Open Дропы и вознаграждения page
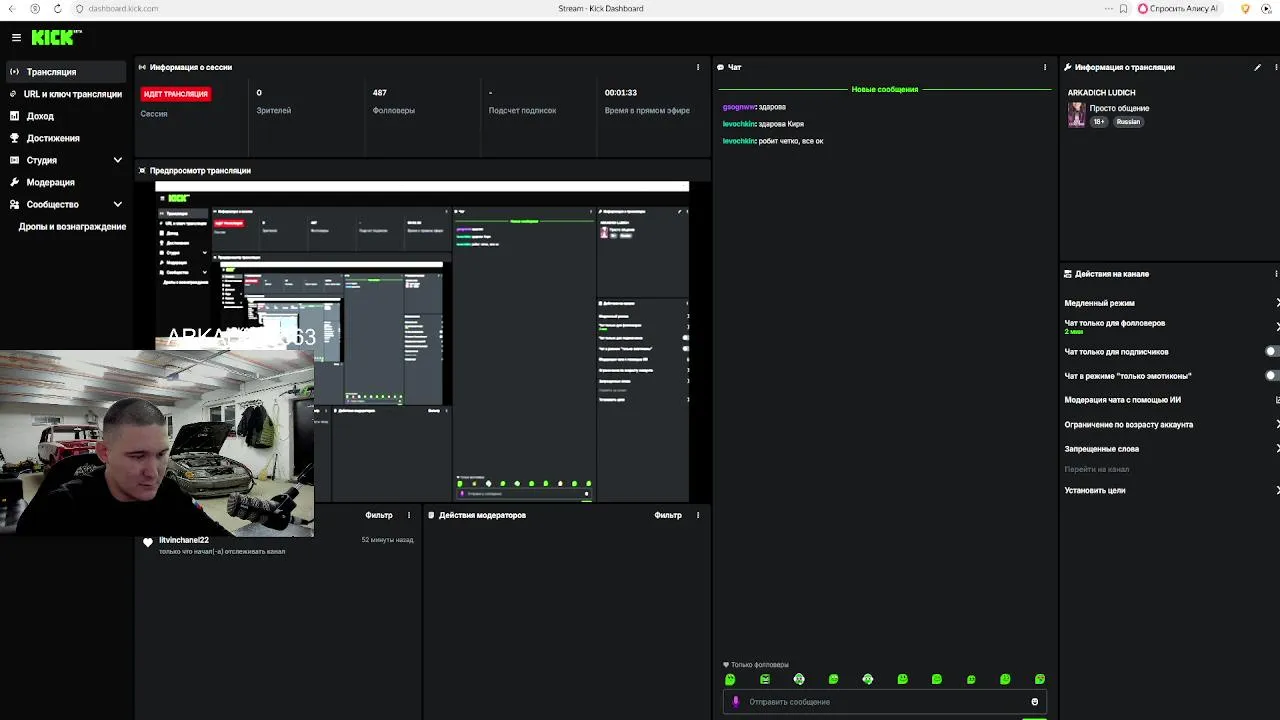The image size is (1280, 720). (72, 226)
